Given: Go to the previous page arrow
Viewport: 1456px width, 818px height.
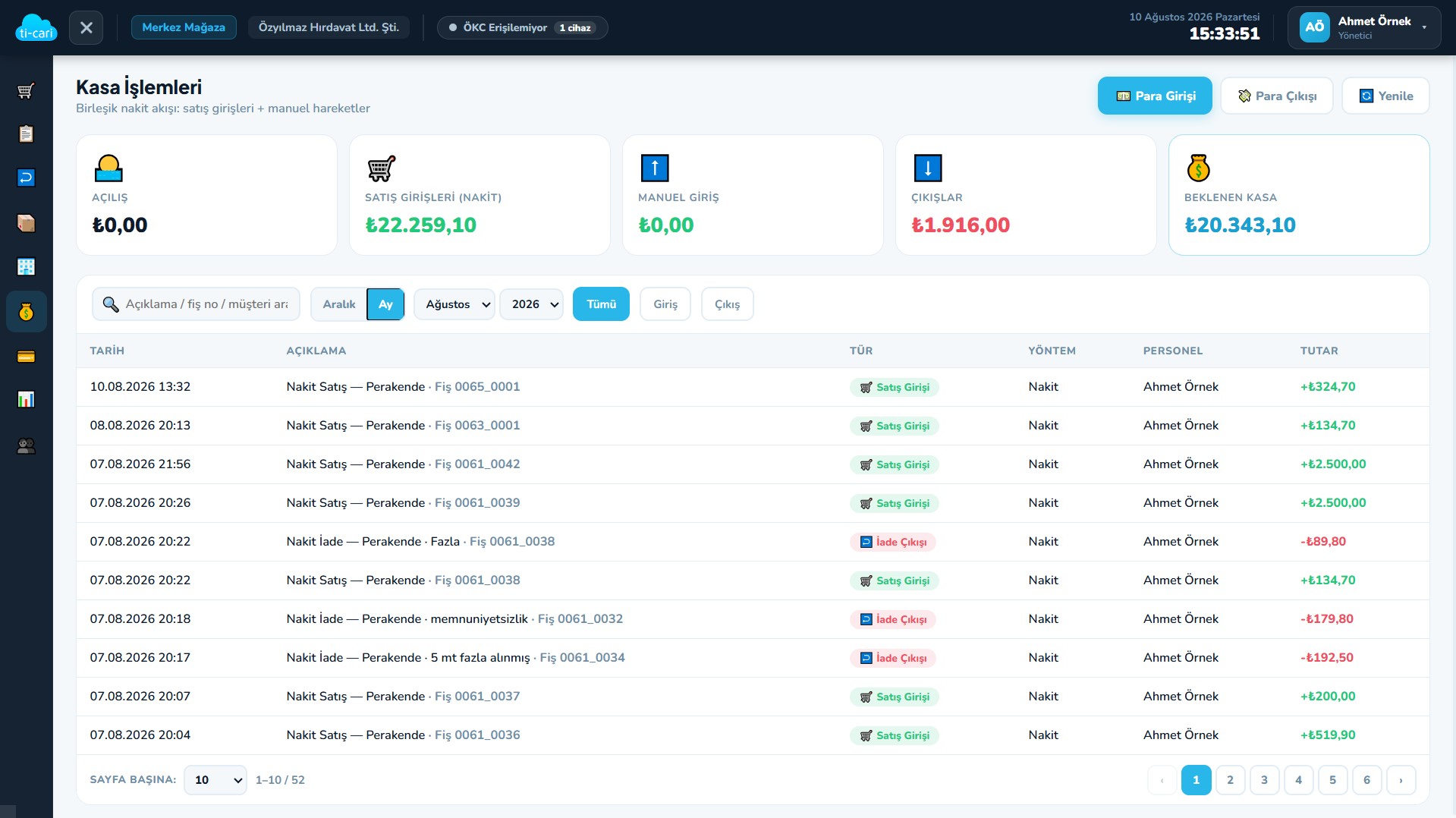Looking at the screenshot, I should (1162, 780).
